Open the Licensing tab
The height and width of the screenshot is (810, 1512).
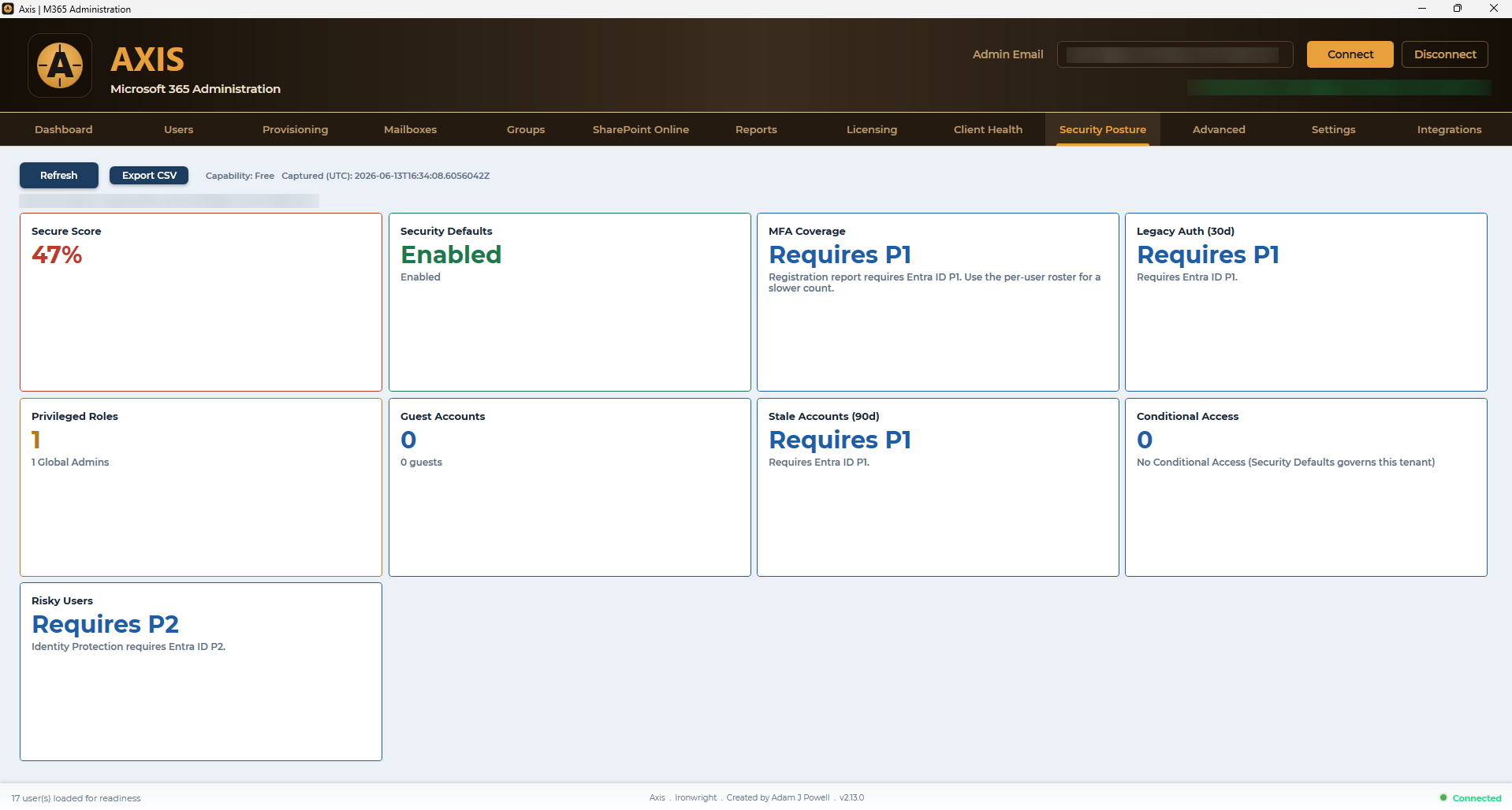872,129
